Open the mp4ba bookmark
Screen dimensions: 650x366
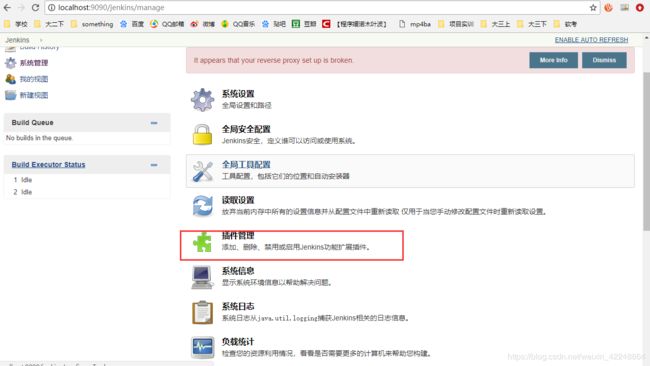click(x=415, y=24)
